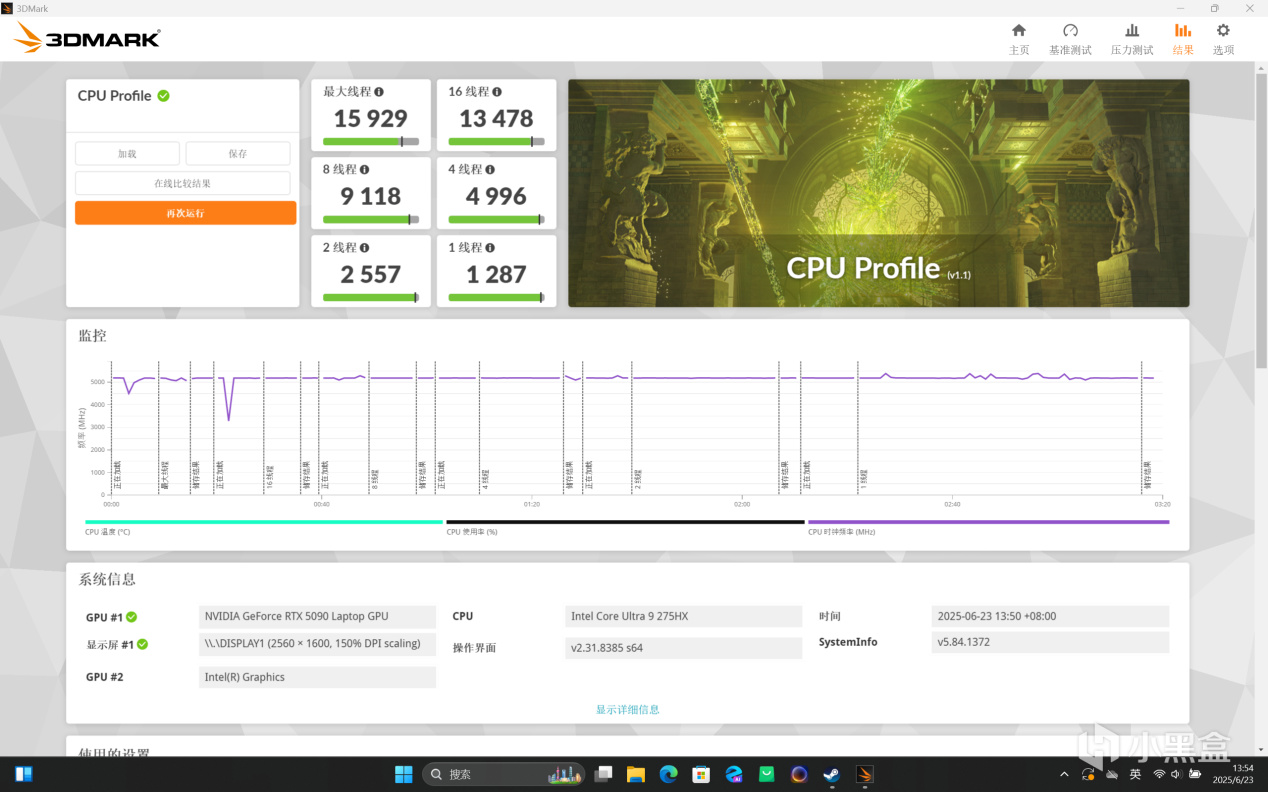
Task: Click info icon beside 1 线程
Action: 490,248
